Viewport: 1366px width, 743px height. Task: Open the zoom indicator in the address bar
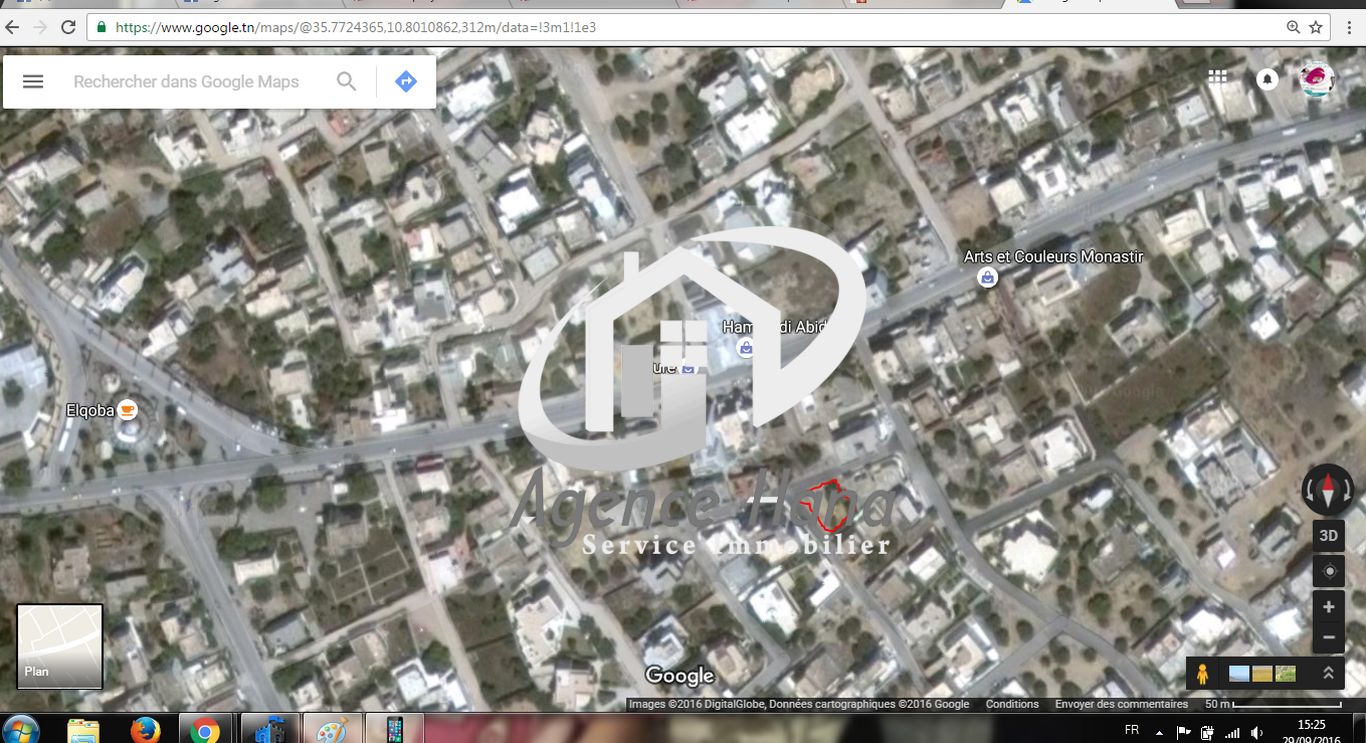(x=1293, y=27)
